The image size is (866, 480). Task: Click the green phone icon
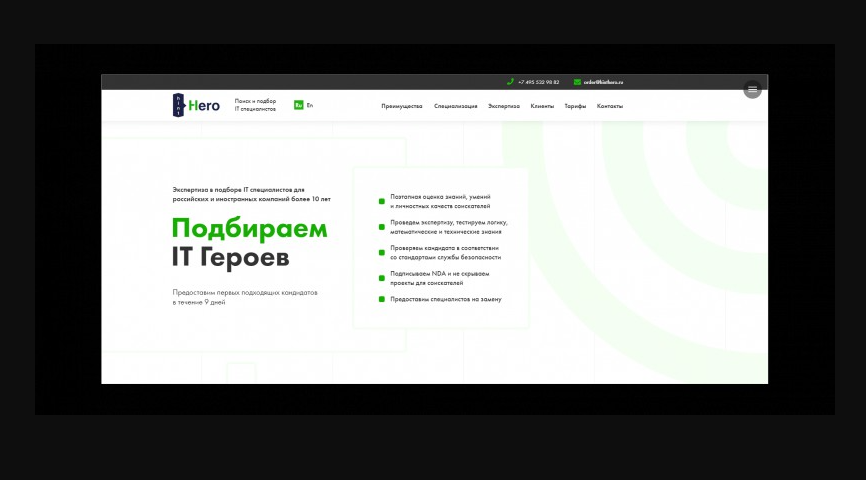tap(510, 82)
